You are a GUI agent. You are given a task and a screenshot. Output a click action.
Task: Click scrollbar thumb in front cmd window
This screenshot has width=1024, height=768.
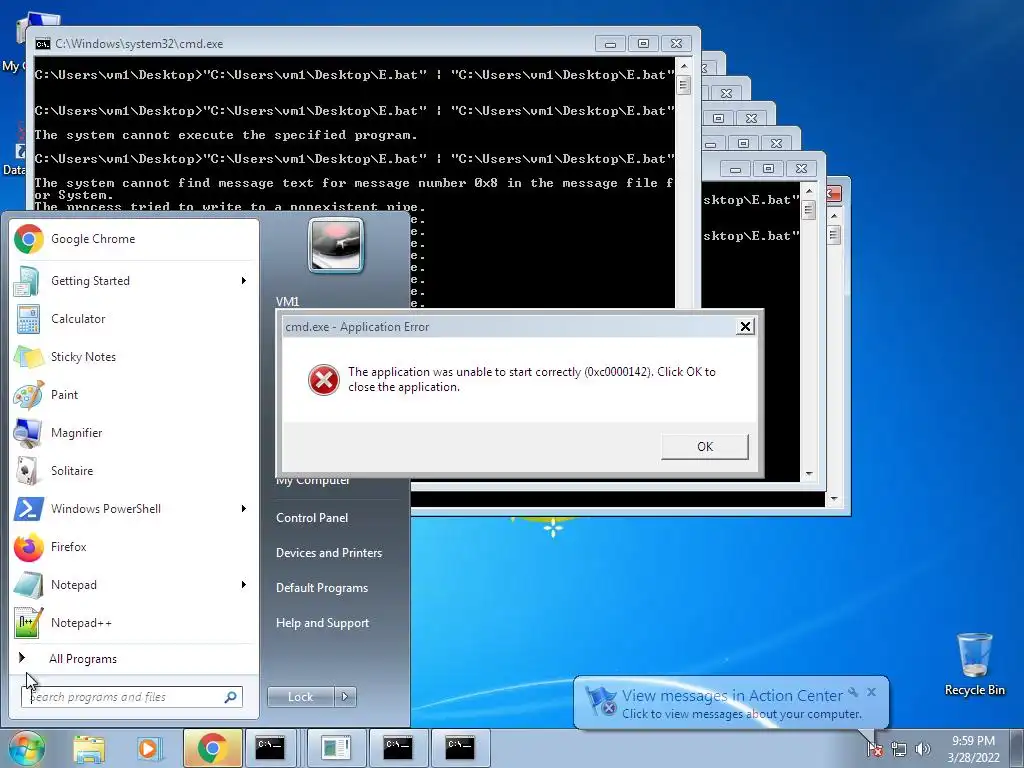684,85
